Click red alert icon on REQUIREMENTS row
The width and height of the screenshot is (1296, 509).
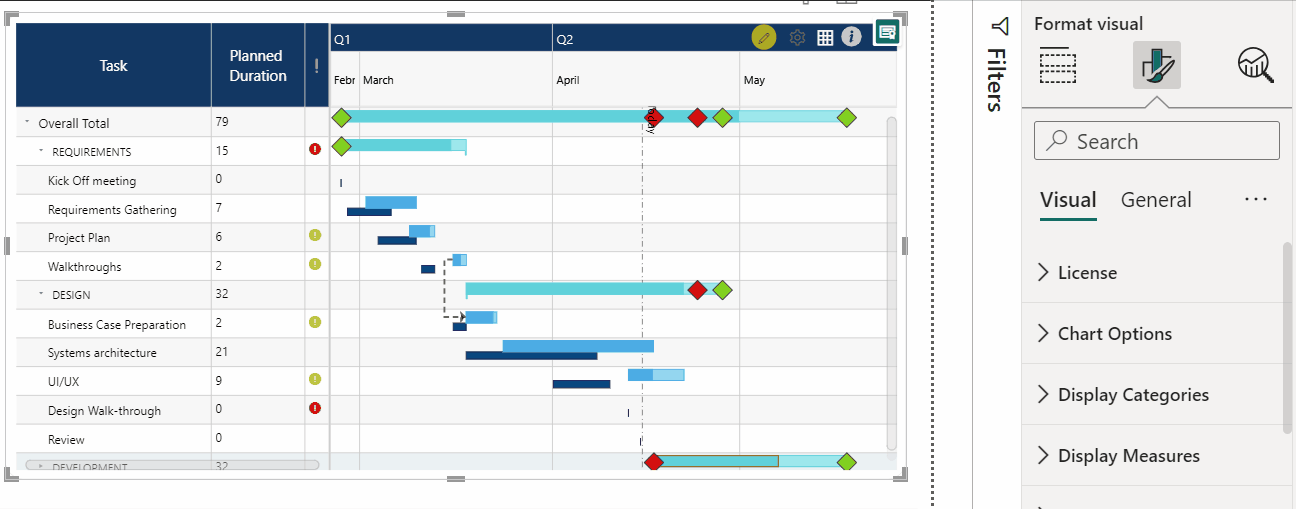315,149
